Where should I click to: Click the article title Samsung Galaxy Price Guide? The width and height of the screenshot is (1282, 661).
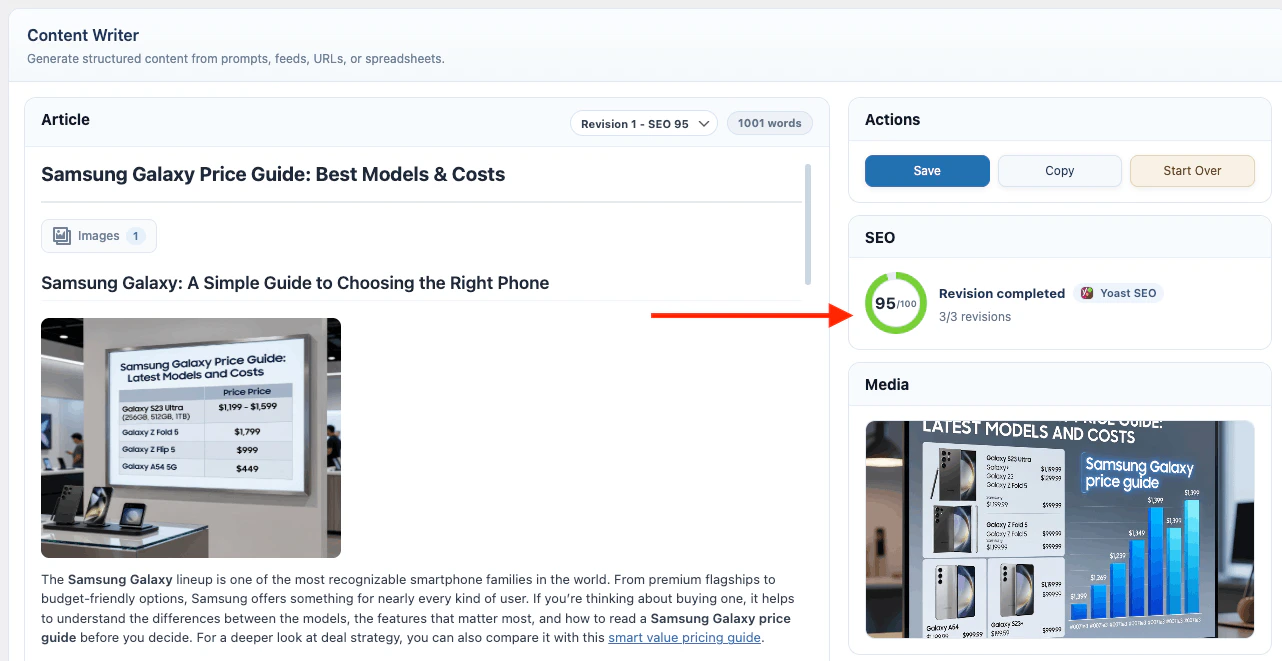pos(273,174)
